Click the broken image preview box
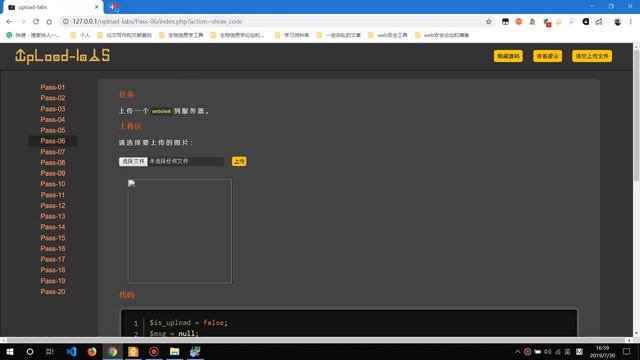Screen dimensions: 640x360 180,231
